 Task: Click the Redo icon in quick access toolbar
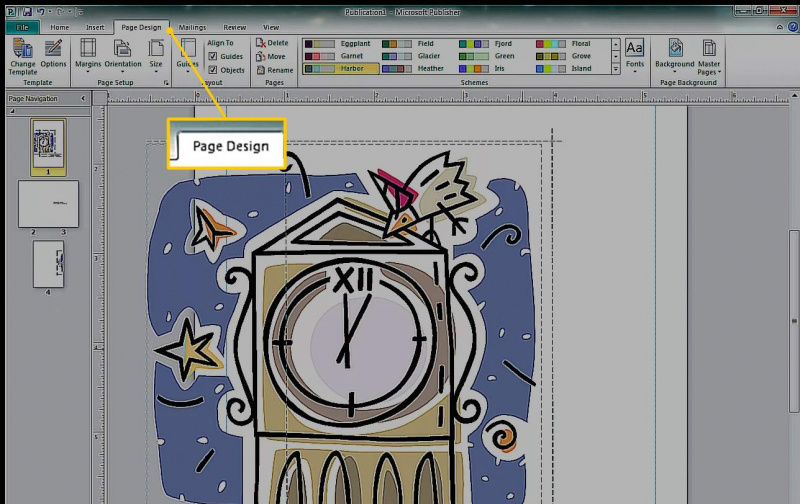coord(60,11)
